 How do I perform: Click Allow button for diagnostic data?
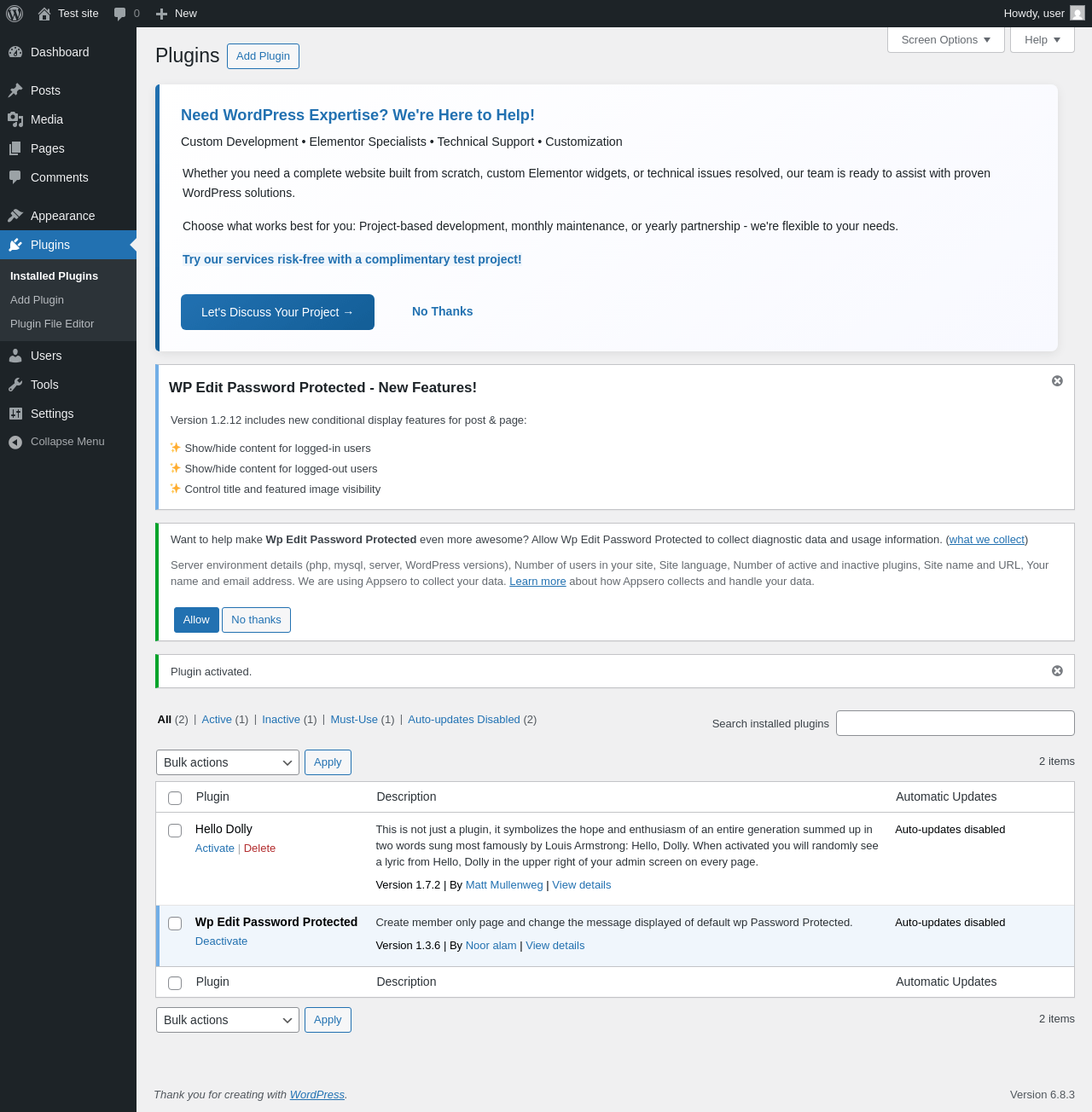196,620
